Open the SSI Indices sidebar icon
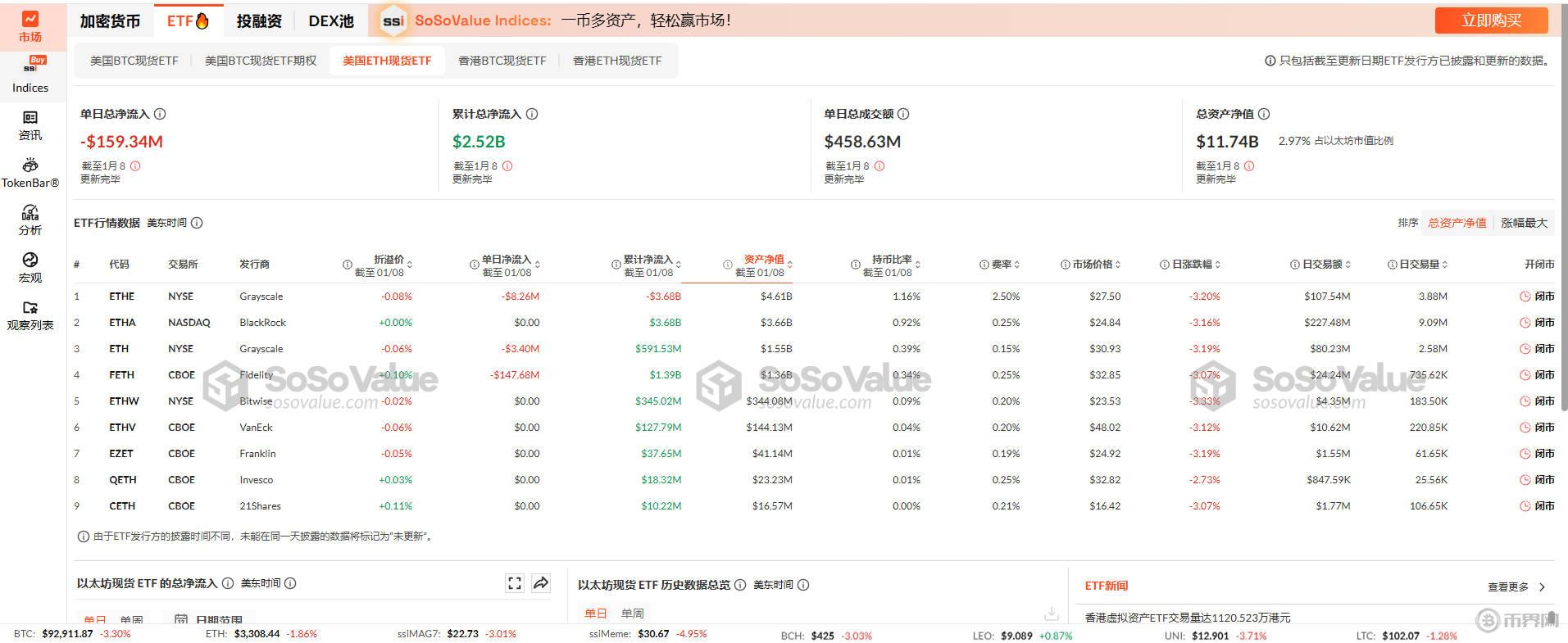This screenshot has height=643, width=1568. (30, 75)
